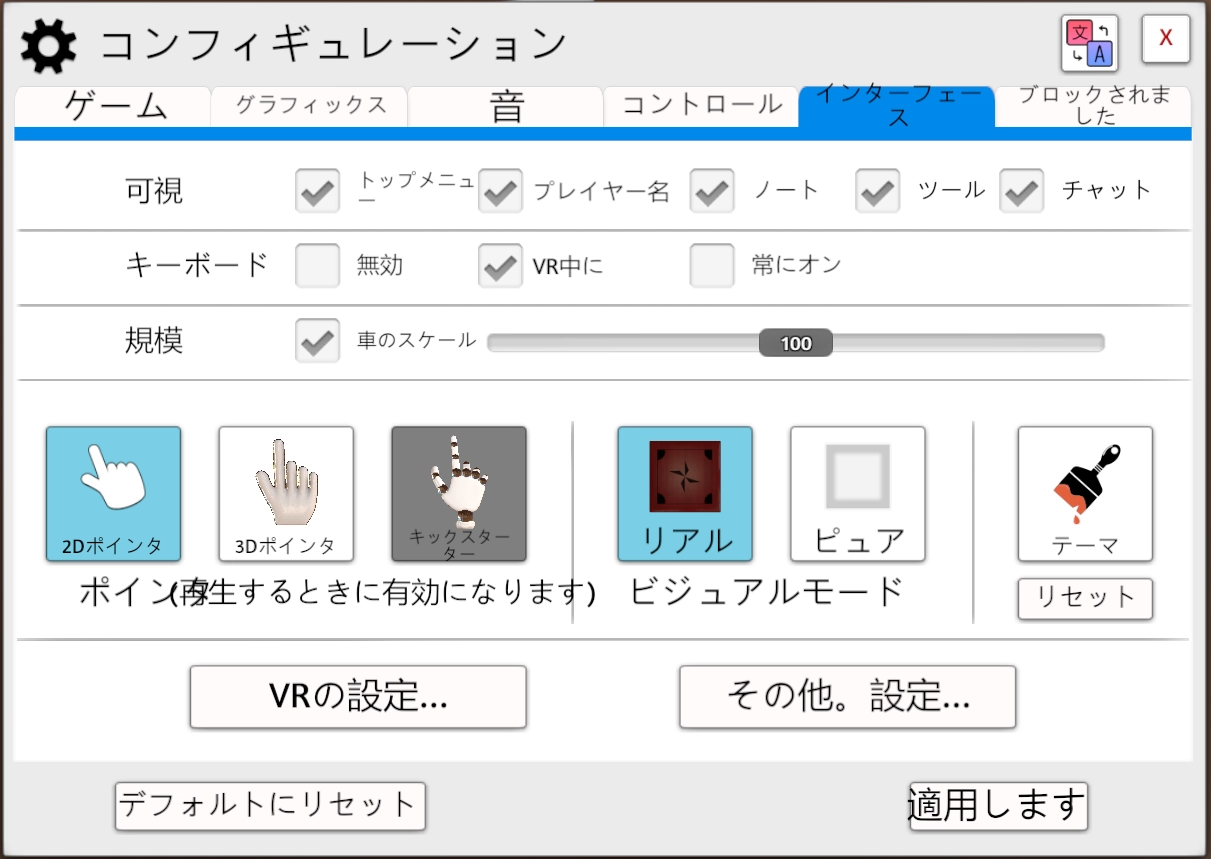Enable the 常にオン keyboard checkbox

click(x=712, y=266)
